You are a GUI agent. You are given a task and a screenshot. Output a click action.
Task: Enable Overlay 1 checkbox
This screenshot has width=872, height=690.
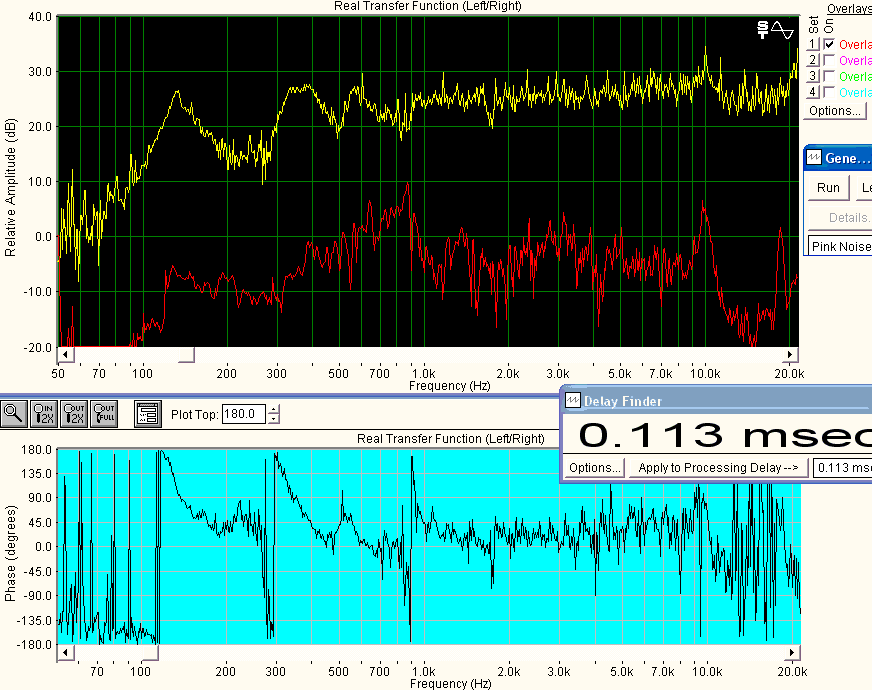pyautogui.click(x=829, y=44)
